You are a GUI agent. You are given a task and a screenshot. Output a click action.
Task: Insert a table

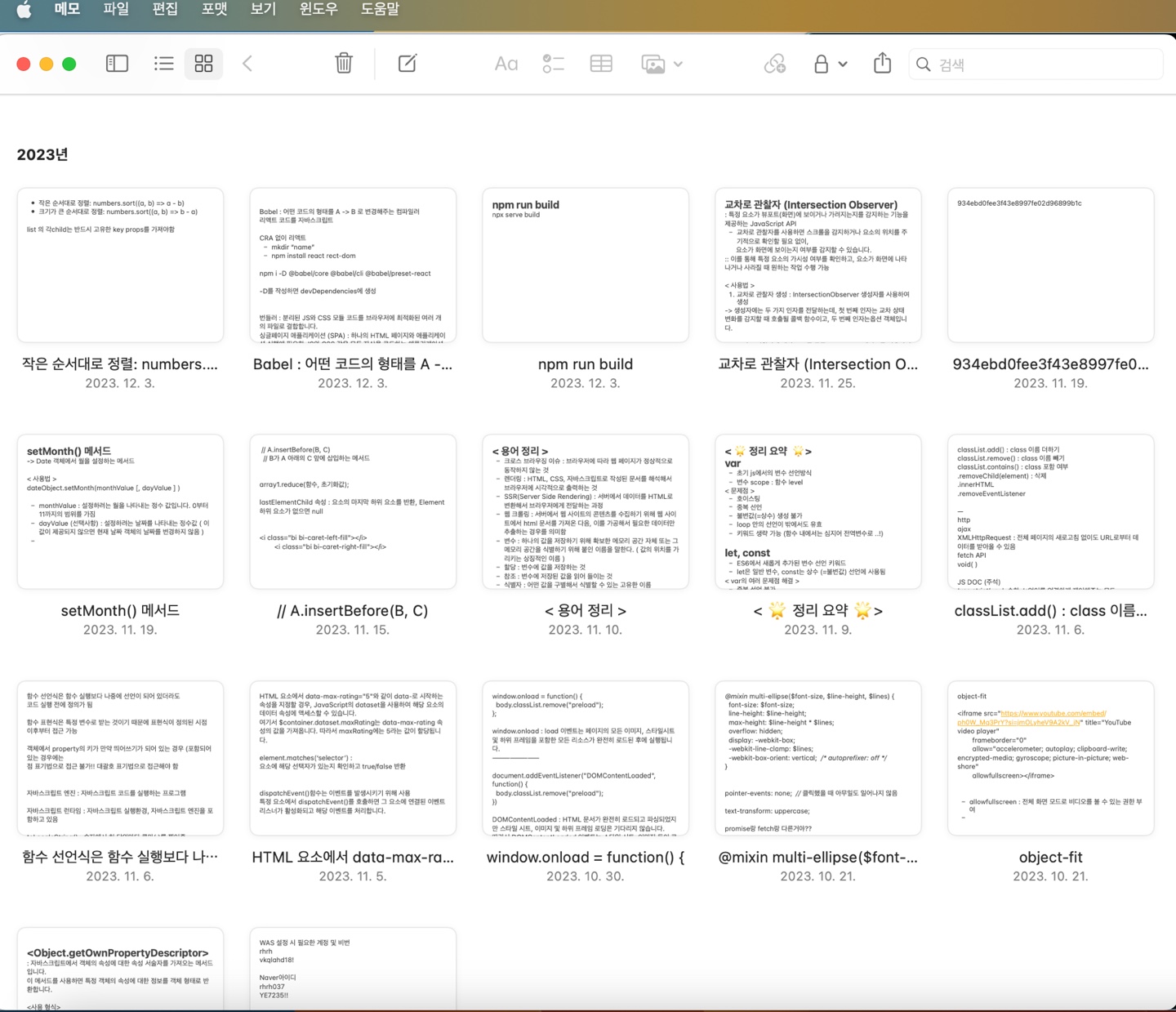point(601,64)
